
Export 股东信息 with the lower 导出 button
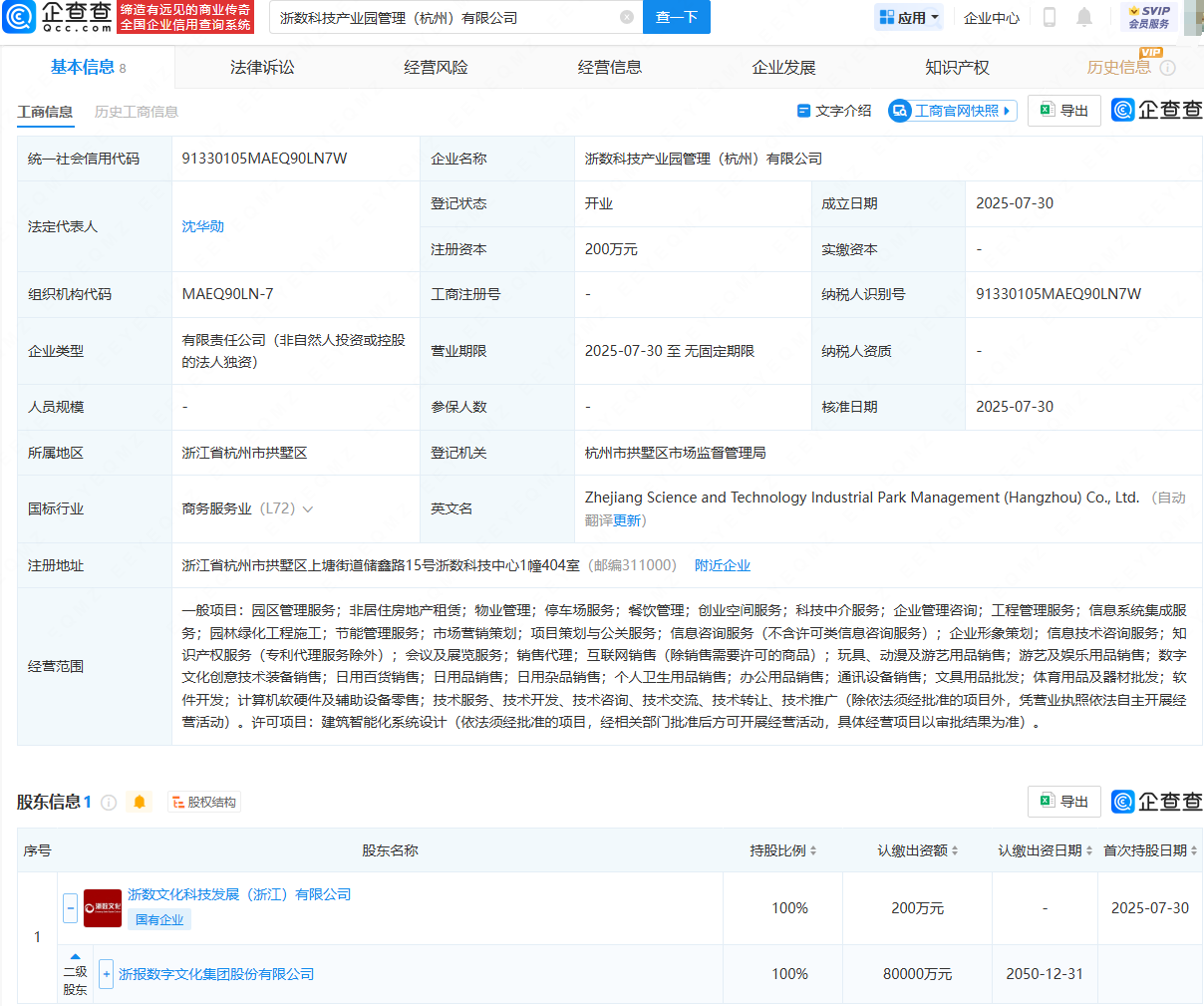point(1064,802)
